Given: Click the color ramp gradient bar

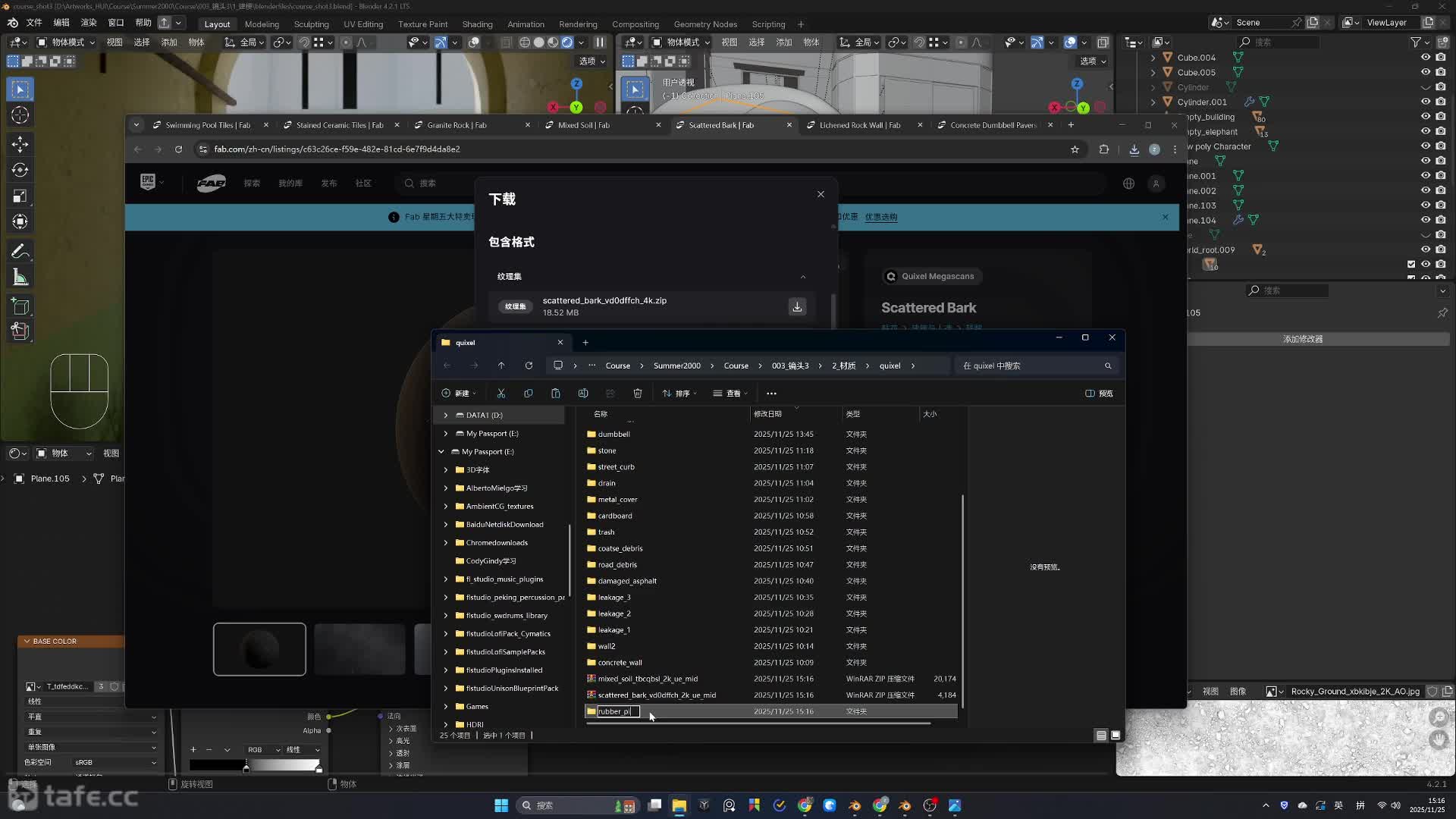Looking at the screenshot, I should (x=255, y=765).
